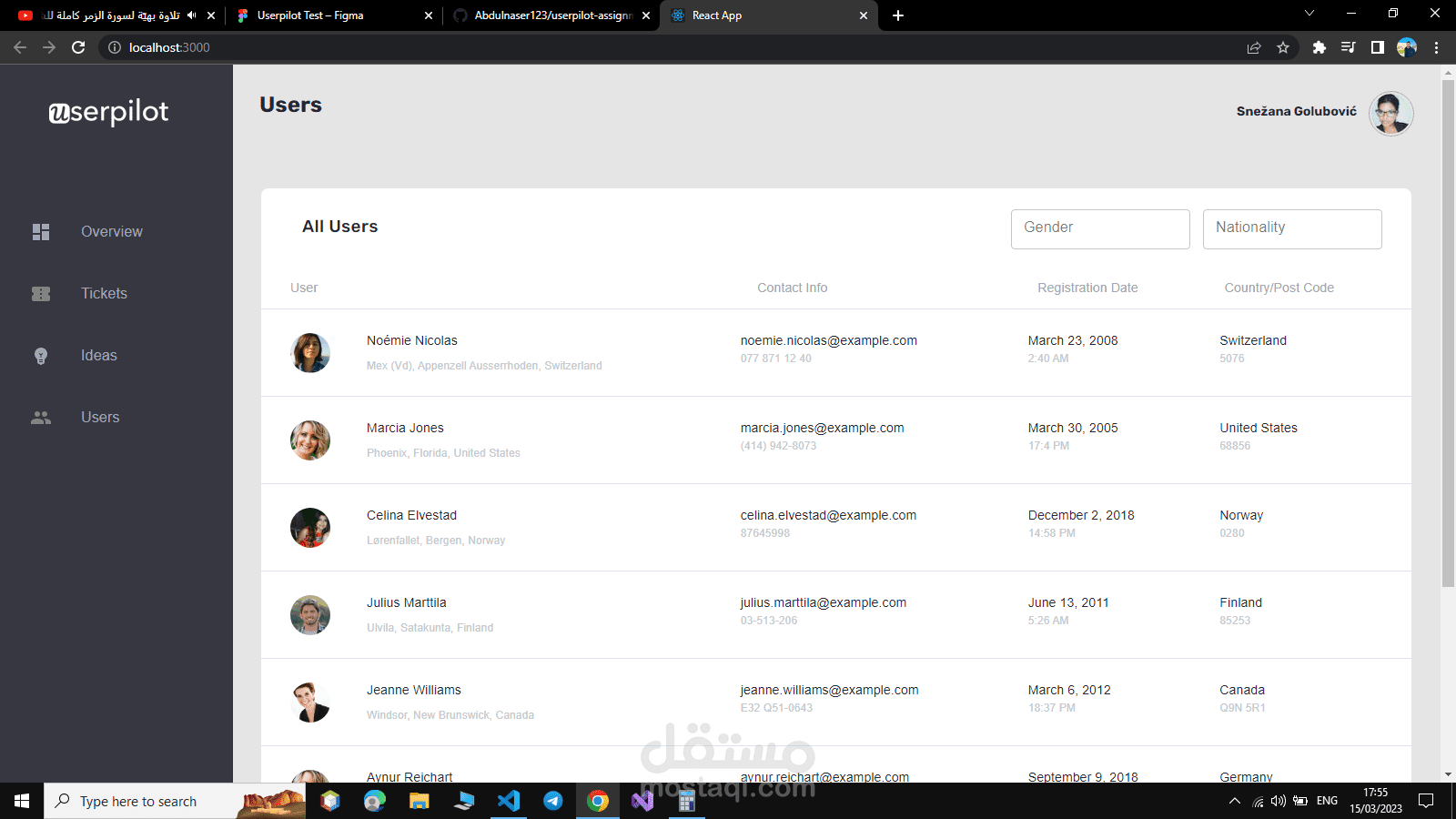Click email julius.marttila@example.com
Screen dimensions: 1456x819
[824, 602]
